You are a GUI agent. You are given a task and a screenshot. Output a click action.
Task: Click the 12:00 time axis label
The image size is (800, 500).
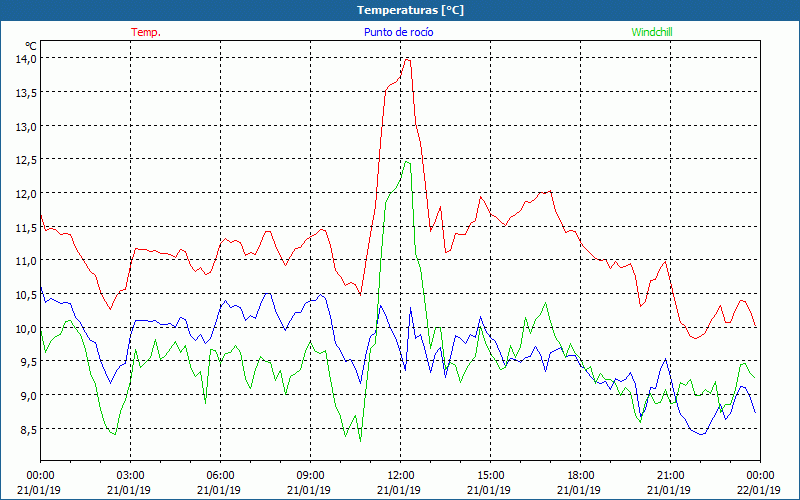(x=401, y=476)
